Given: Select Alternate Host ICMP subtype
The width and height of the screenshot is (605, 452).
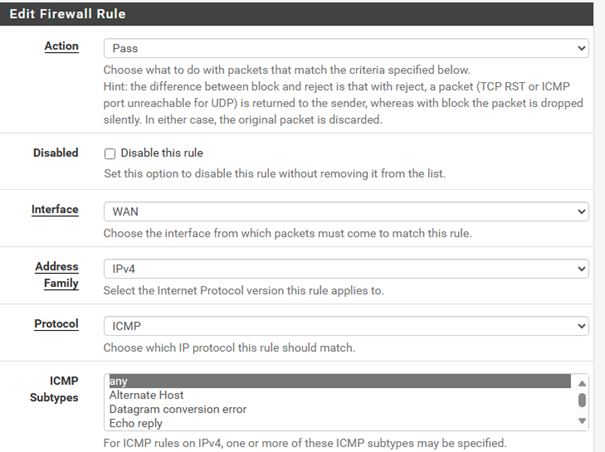Looking at the screenshot, I should coord(339,395).
